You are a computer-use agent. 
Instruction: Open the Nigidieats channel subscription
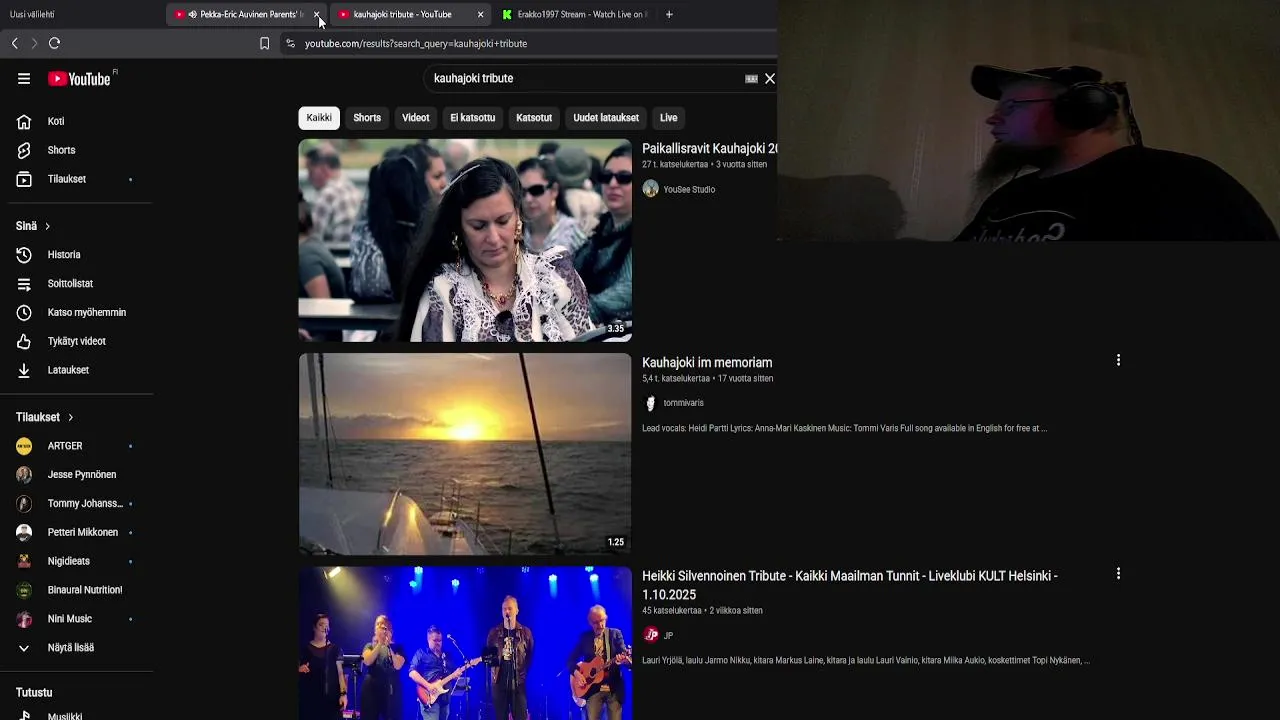coord(77,562)
